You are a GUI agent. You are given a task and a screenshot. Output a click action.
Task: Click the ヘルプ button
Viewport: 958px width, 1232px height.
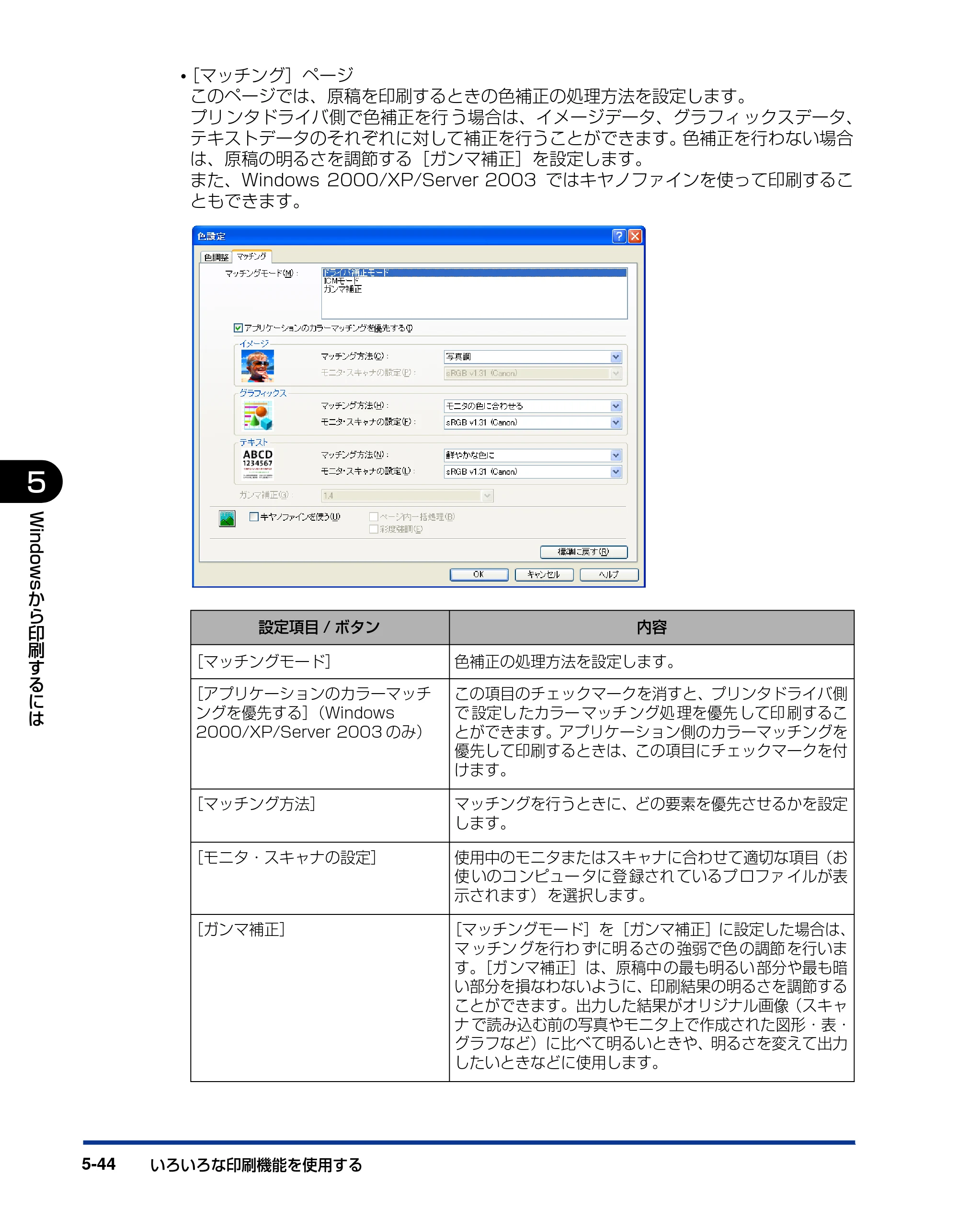609,574
